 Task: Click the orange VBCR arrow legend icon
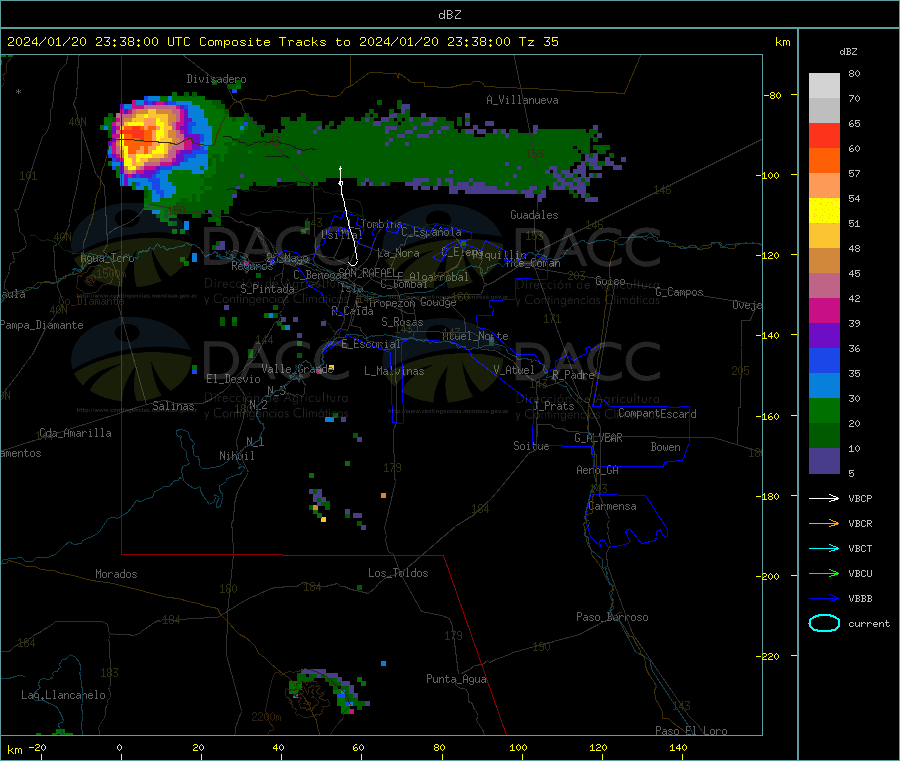tap(824, 523)
